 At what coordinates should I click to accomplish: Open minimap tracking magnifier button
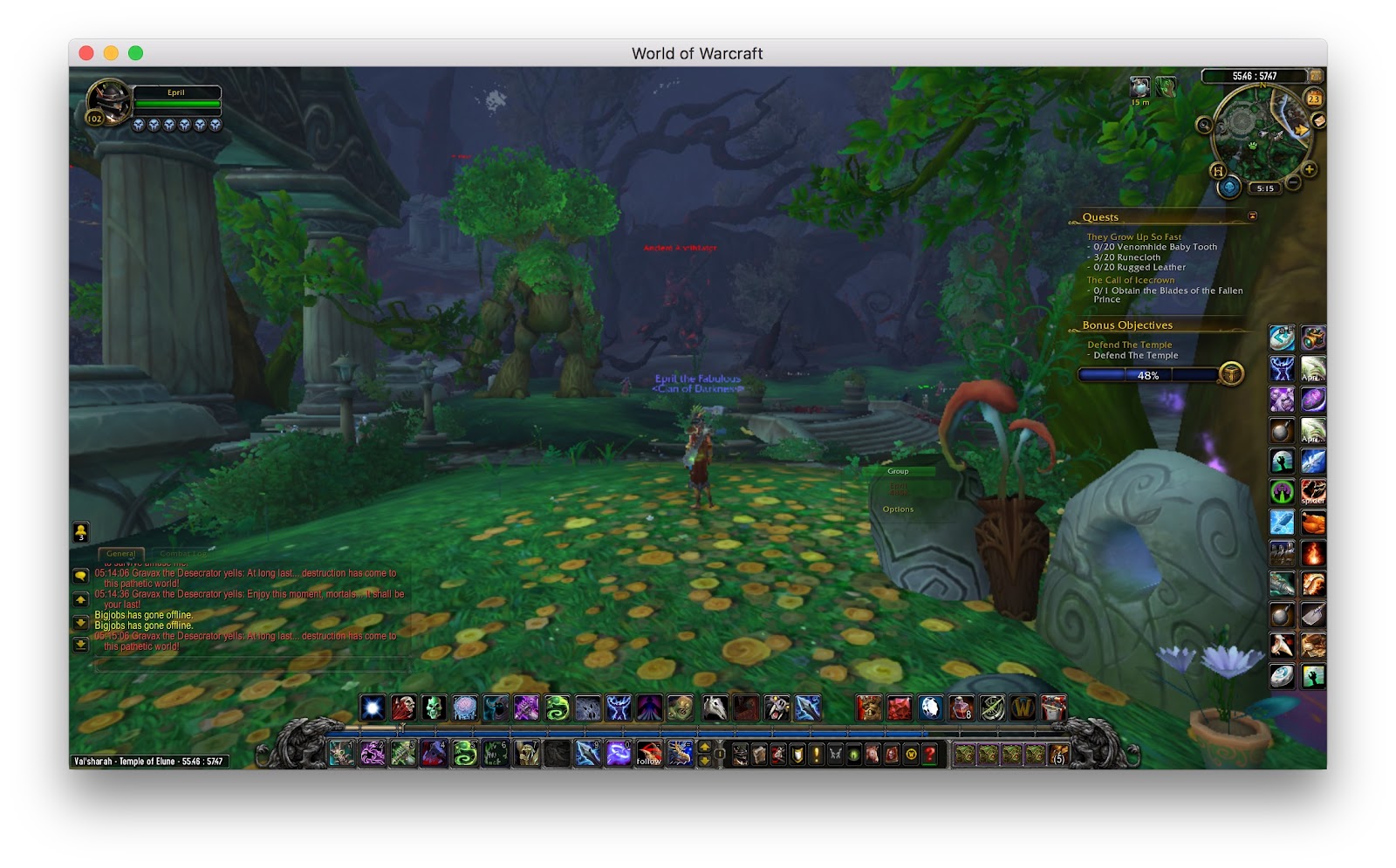1204,125
